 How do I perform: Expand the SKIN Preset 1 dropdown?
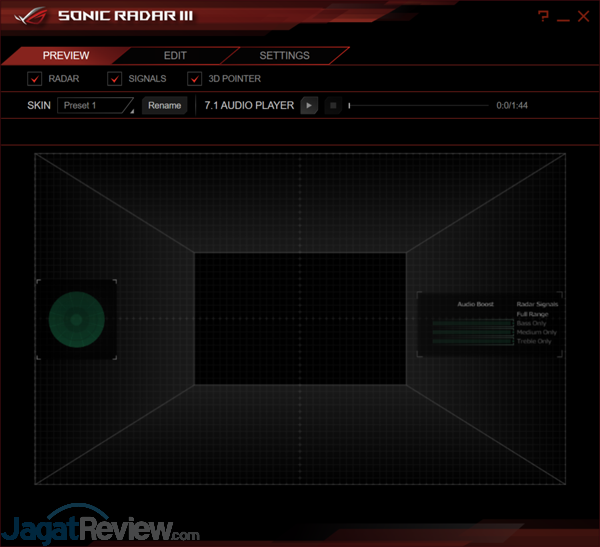pos(95,105)
